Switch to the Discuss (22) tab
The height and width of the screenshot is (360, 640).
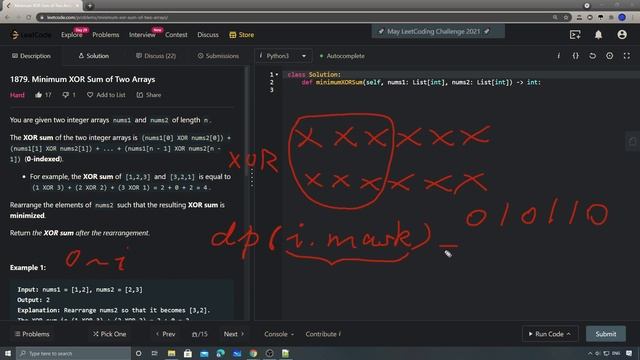156,56
